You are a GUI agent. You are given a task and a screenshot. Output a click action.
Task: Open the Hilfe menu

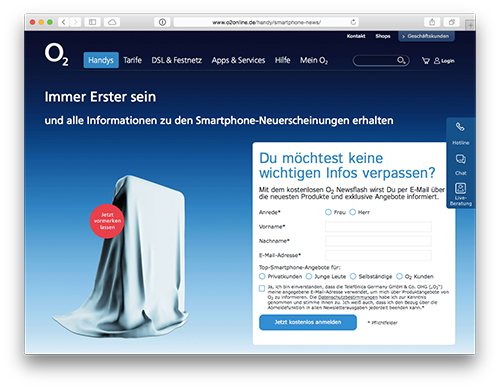282,60
